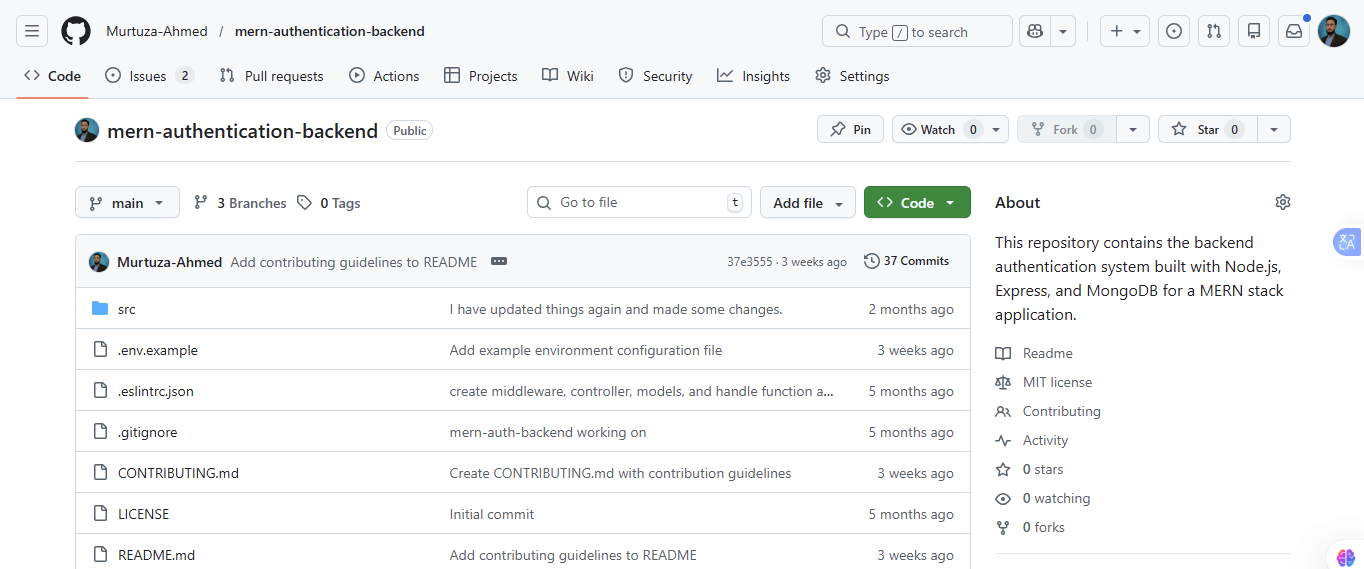Watch the repository
The height and width of the screenshot is (569, 1364).
click(939, 129)
